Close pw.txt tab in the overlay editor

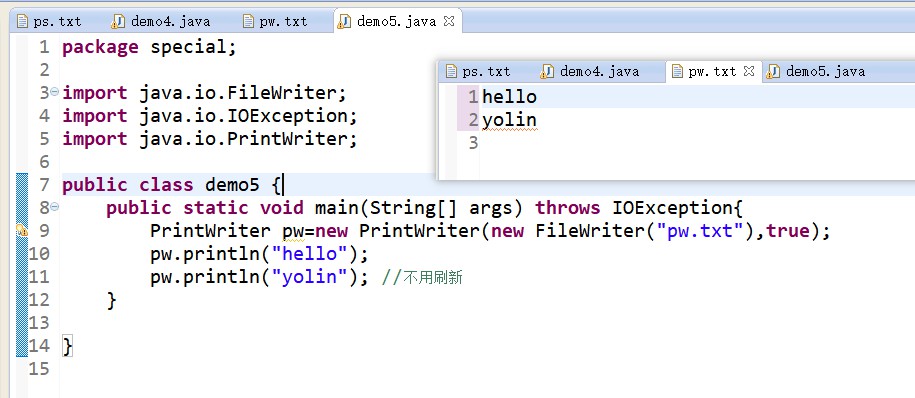[749, 71]
